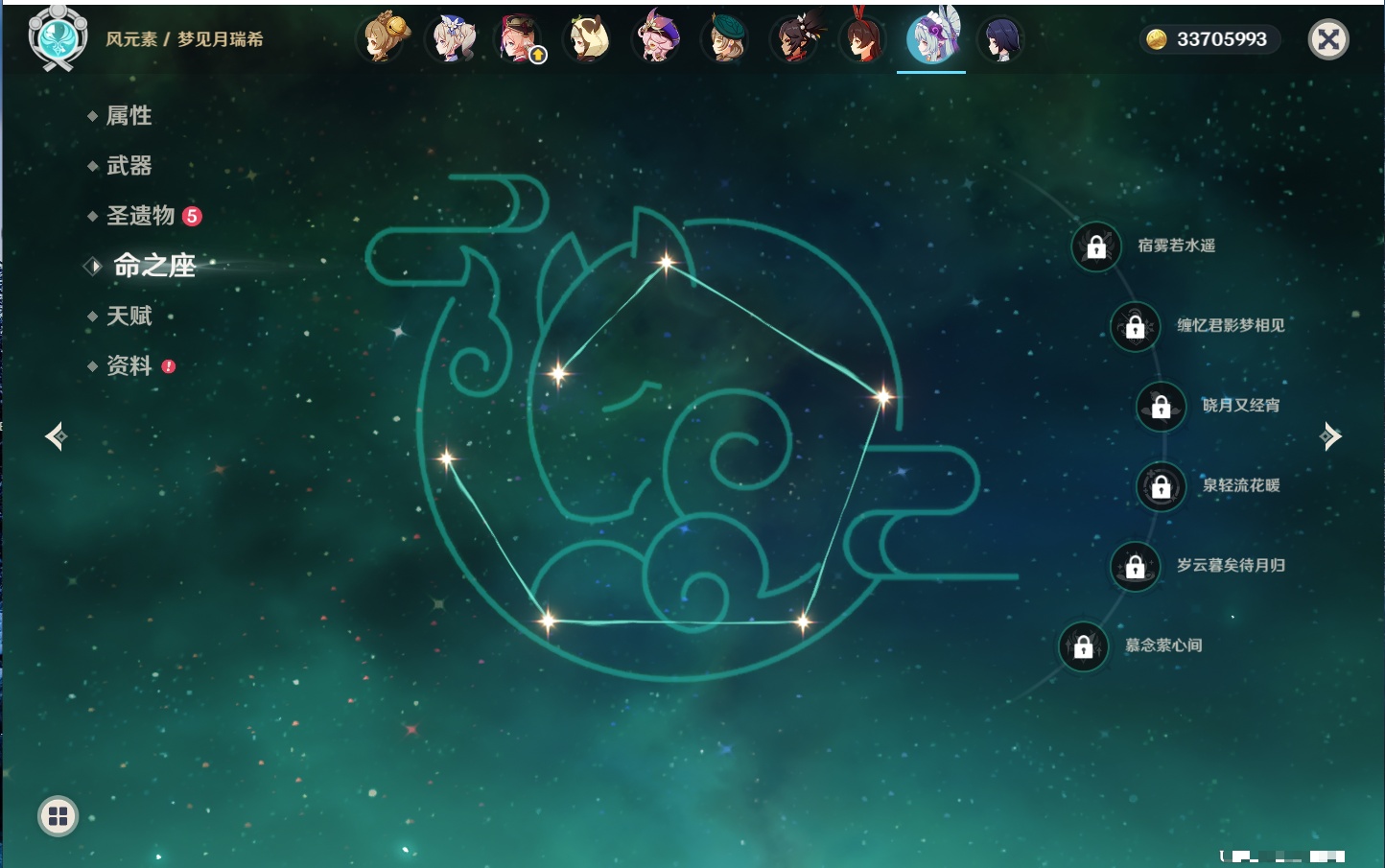1385x868 pixels.
Task: Select the highlighted 梦见月瑞希 portrait
Action: (x=932, y=38)
